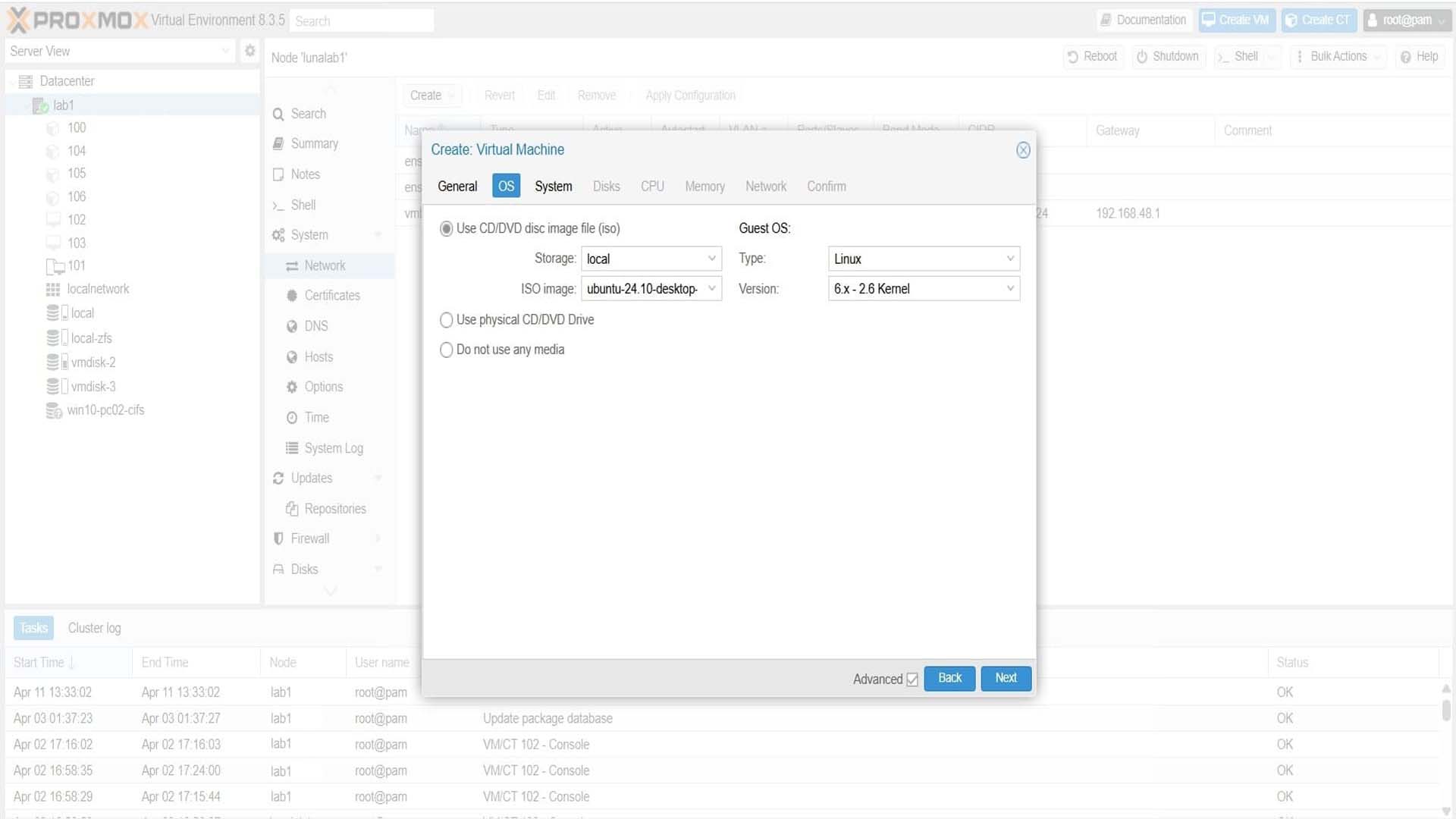Click the Notes page icon

point(278,174)
